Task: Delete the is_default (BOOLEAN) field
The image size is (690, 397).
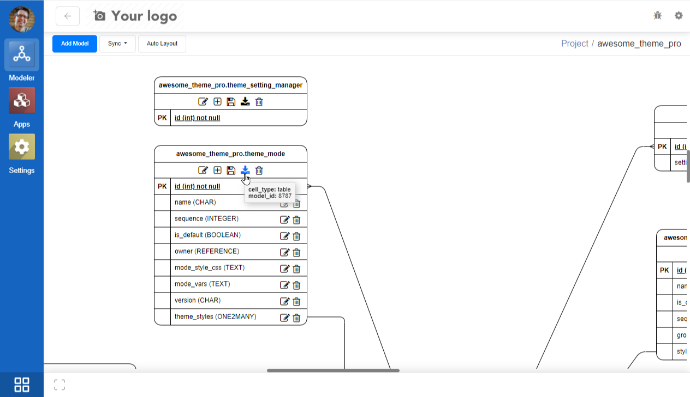Action: [x=297, y=236]
